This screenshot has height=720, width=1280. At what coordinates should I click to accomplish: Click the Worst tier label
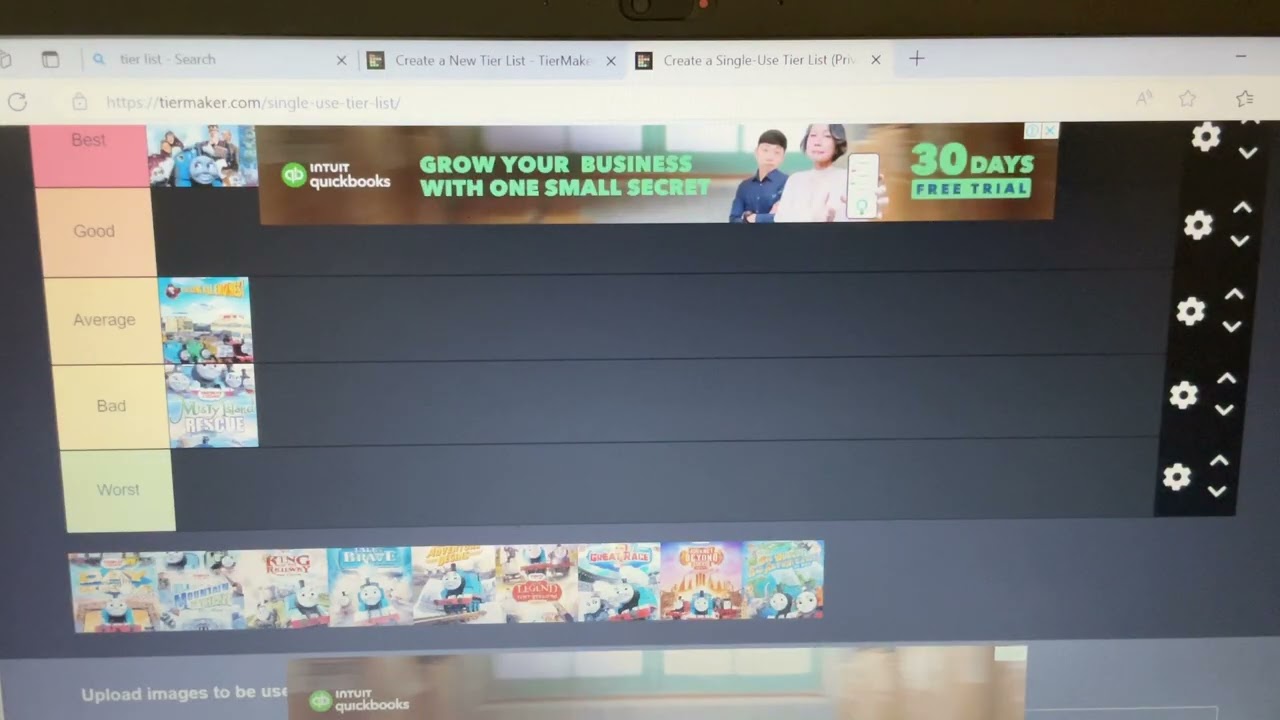point(119,490)
